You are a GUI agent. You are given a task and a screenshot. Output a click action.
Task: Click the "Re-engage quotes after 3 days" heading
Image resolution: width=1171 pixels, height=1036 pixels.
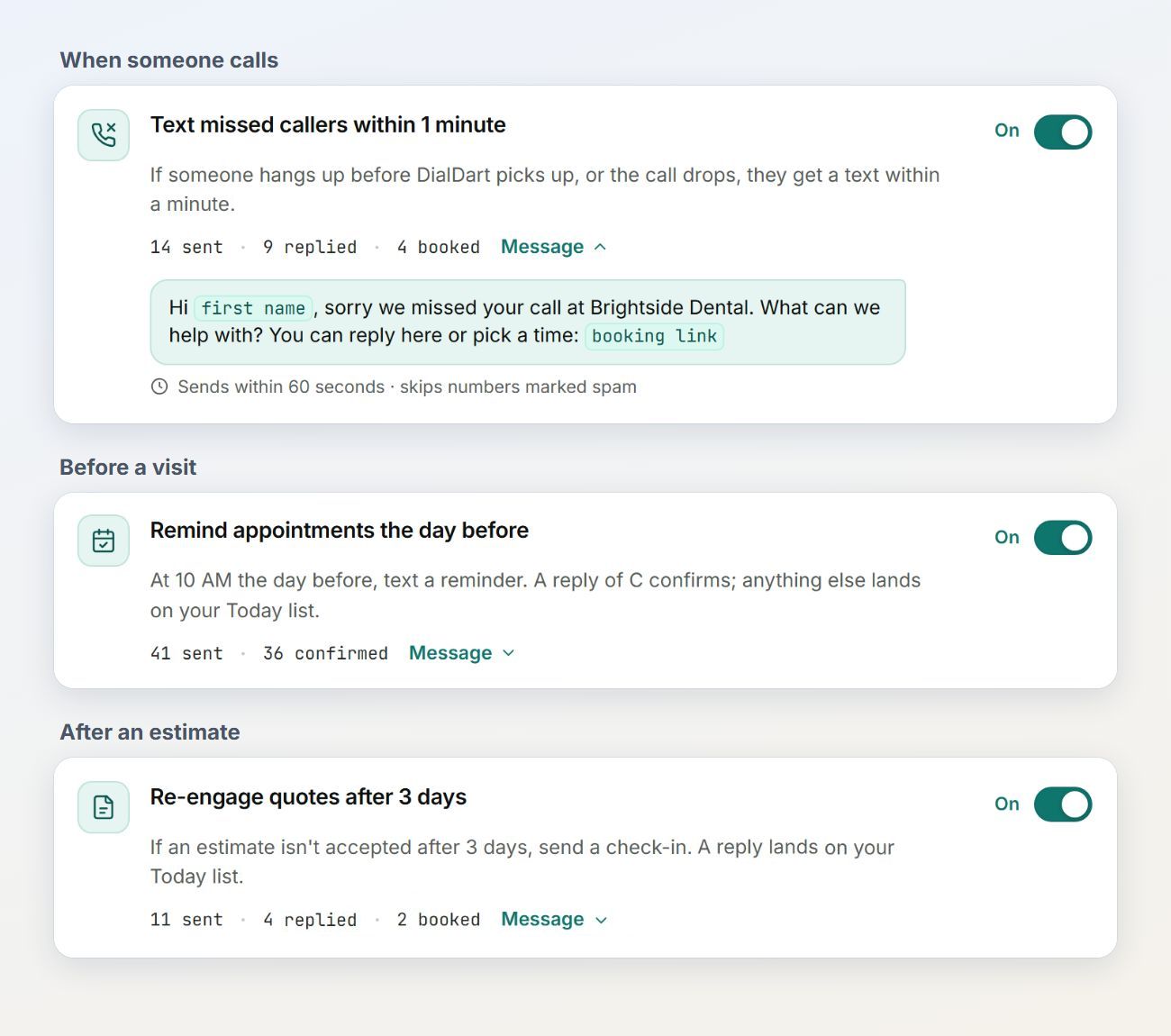(x=308, y=796)
